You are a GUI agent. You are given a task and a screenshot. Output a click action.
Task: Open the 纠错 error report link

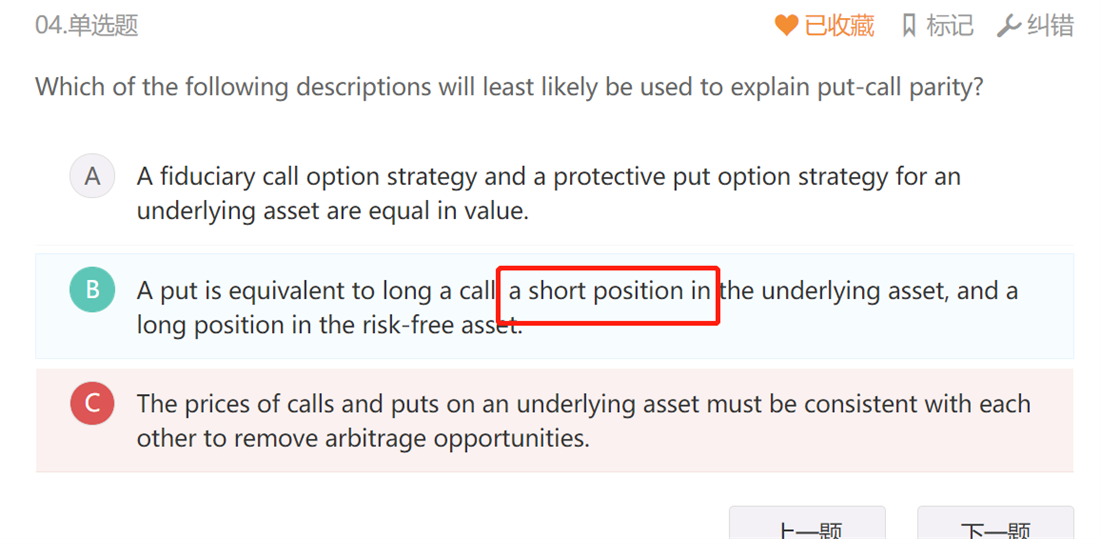tap(1050, 25)
